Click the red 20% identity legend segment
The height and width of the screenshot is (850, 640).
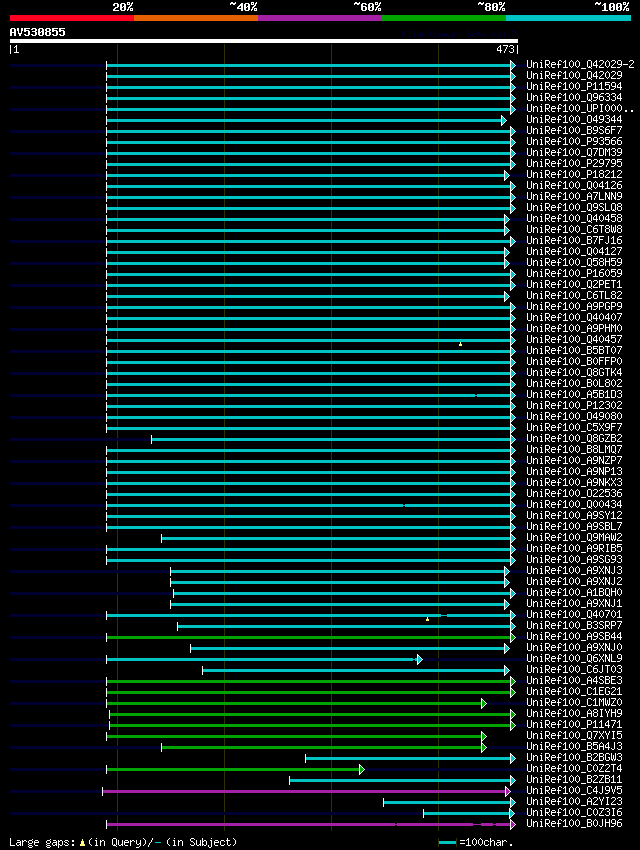(x=72, y=18)
